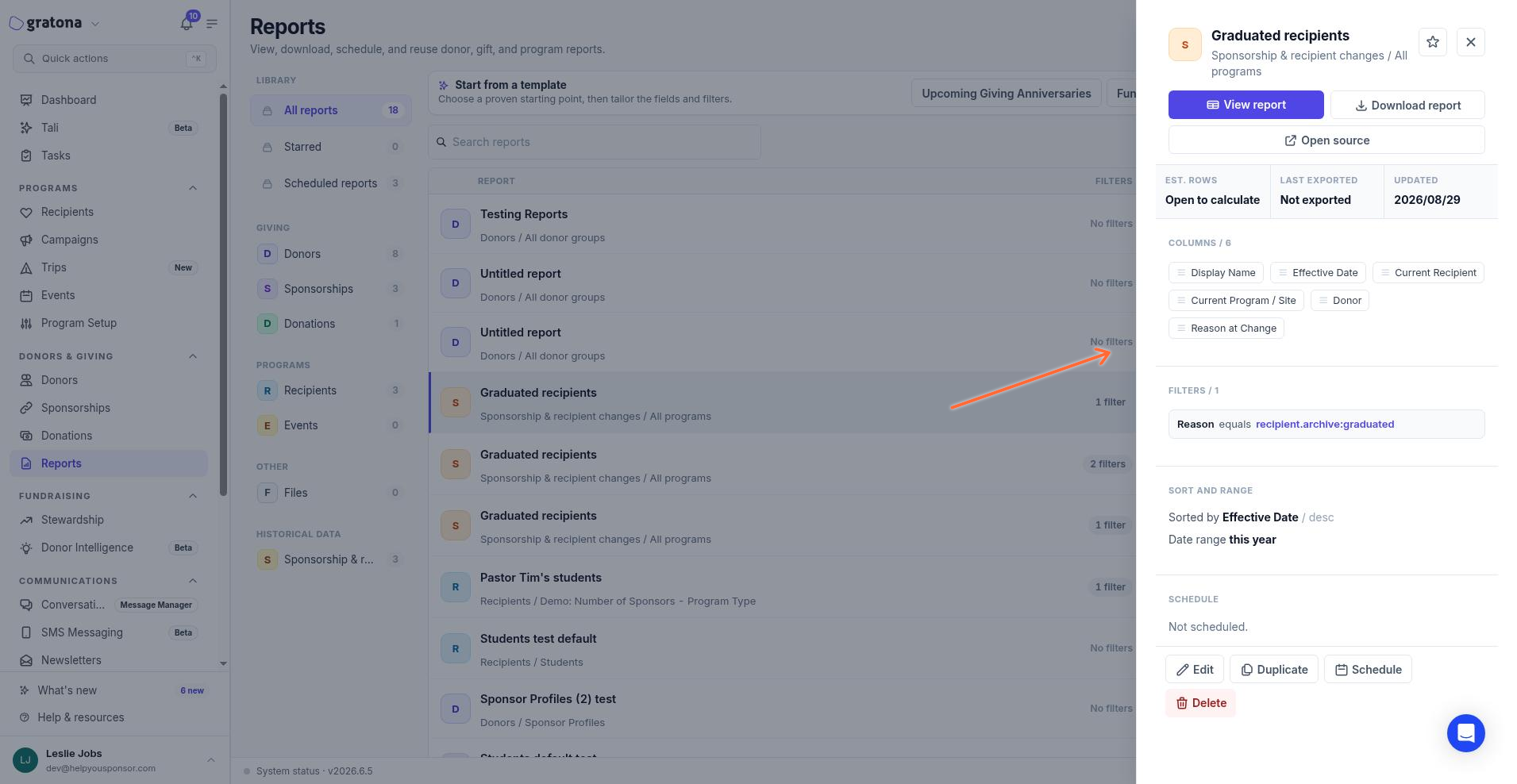Open the Pastor Tim's students report

pyautogui.click(x=782, y=587)
